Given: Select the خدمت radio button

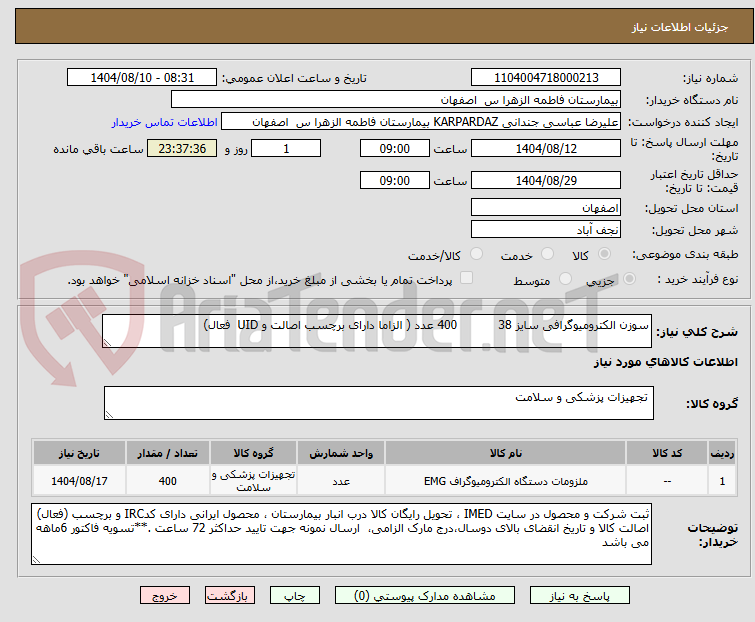Looking at the screenshot, I should coord(547,254).
